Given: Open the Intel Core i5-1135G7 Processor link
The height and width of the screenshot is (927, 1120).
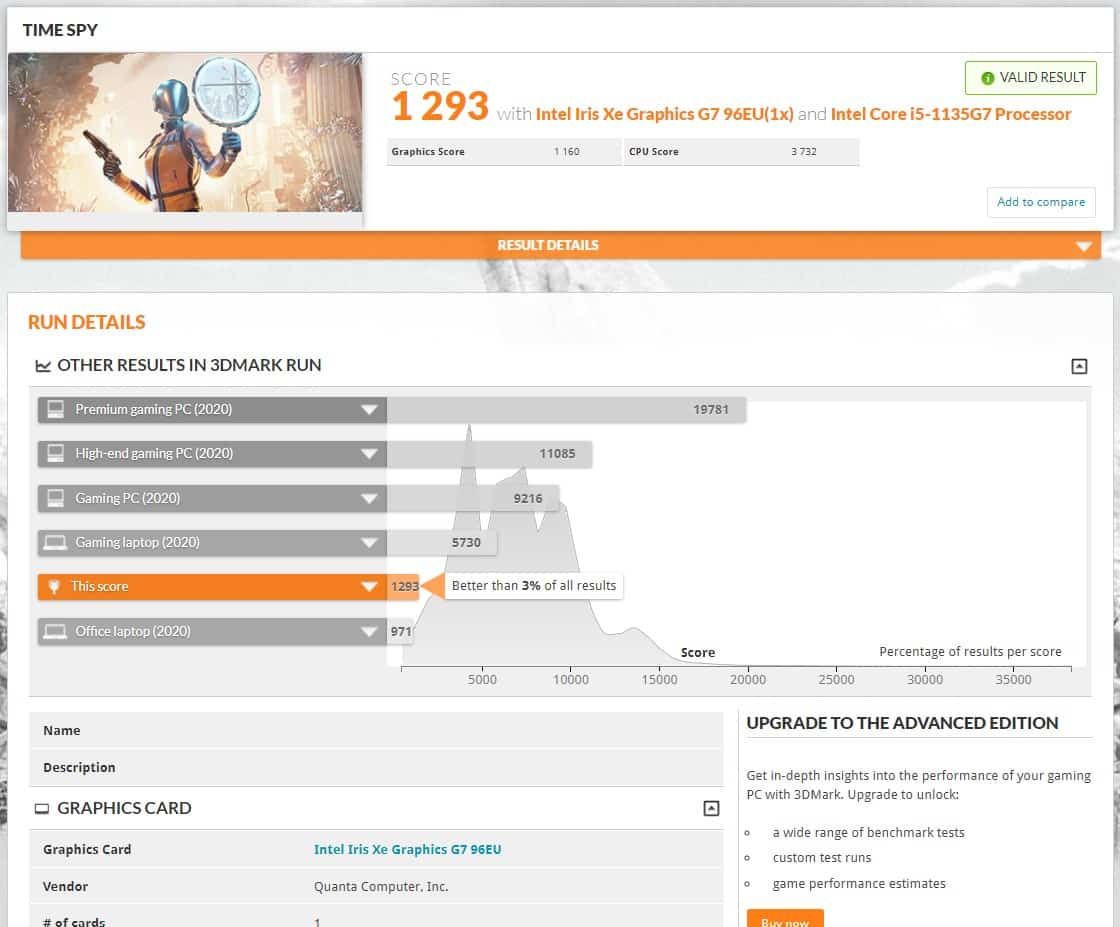Looking at the screenshot, I should tap(950, 114).
